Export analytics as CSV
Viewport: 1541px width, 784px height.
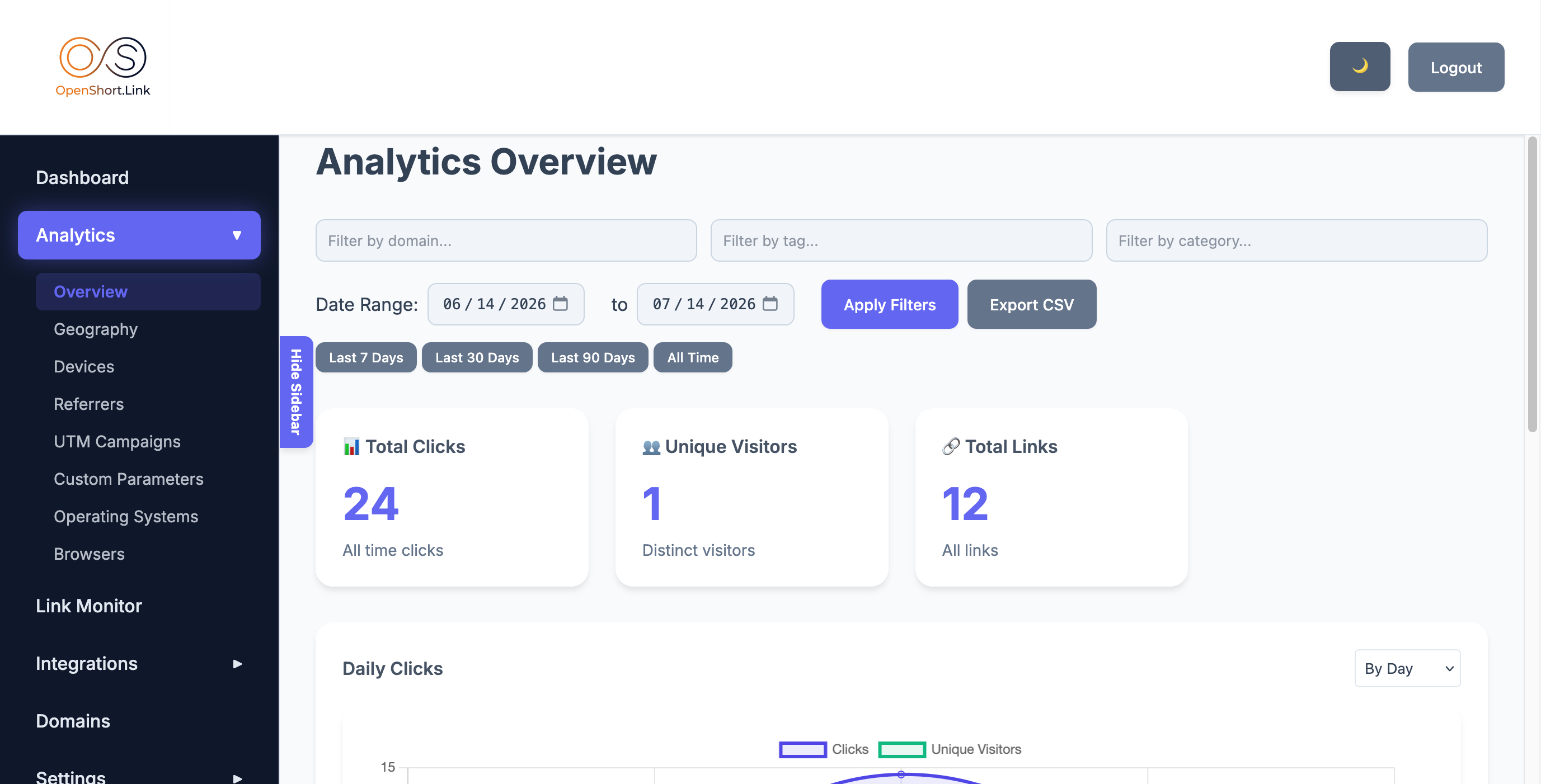point(1031,304)
